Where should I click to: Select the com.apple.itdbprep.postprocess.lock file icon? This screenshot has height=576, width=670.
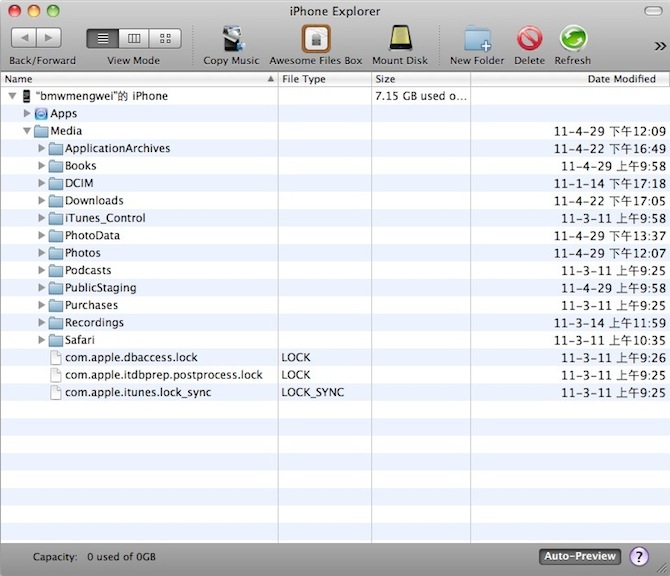tap(56, 375)
